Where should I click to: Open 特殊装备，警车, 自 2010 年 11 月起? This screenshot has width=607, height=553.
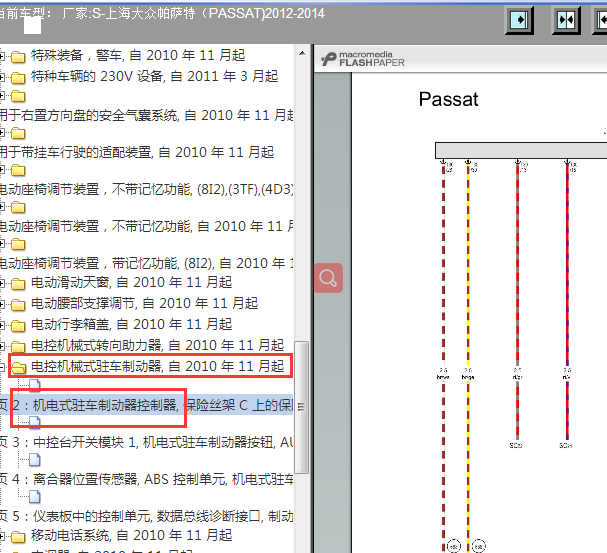click(138, 55)
